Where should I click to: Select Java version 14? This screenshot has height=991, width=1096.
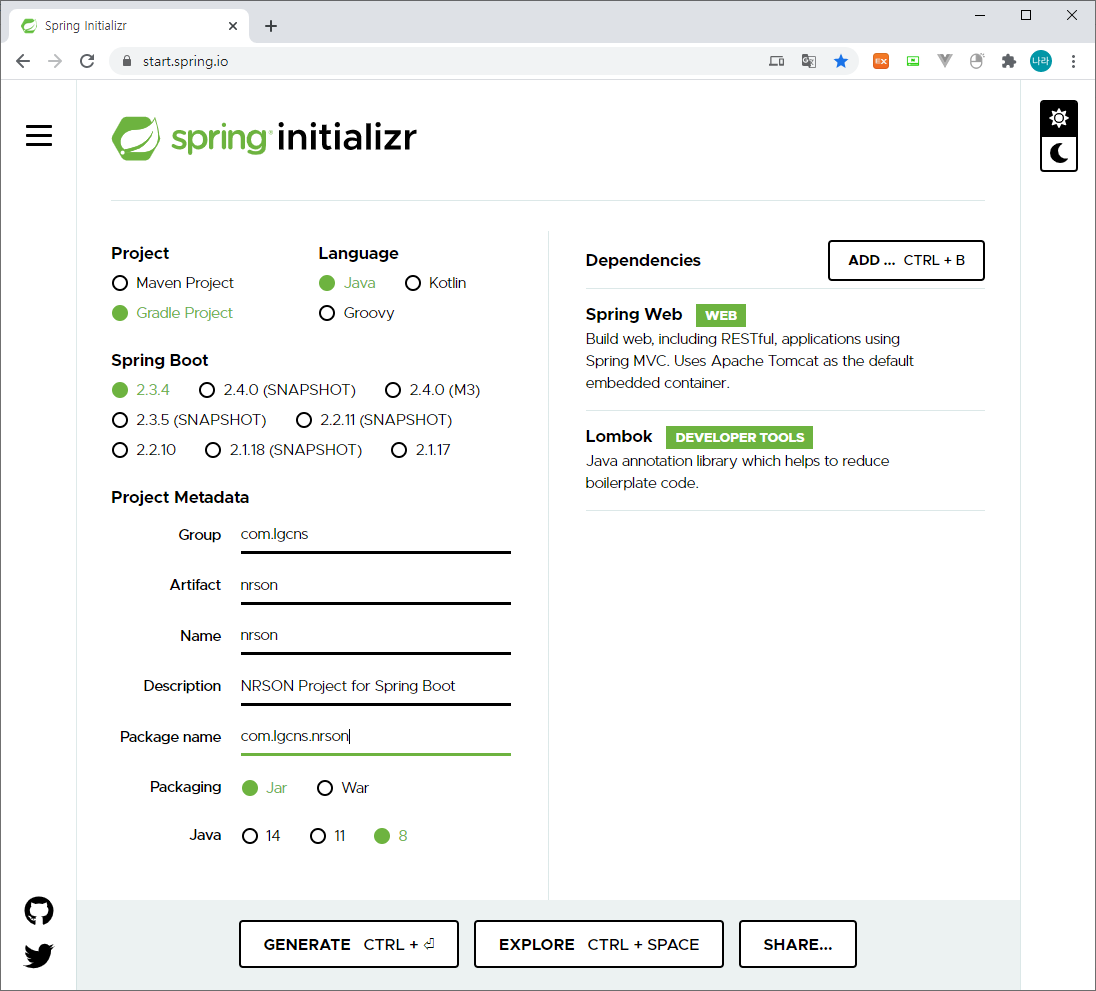tap(260, 836)
